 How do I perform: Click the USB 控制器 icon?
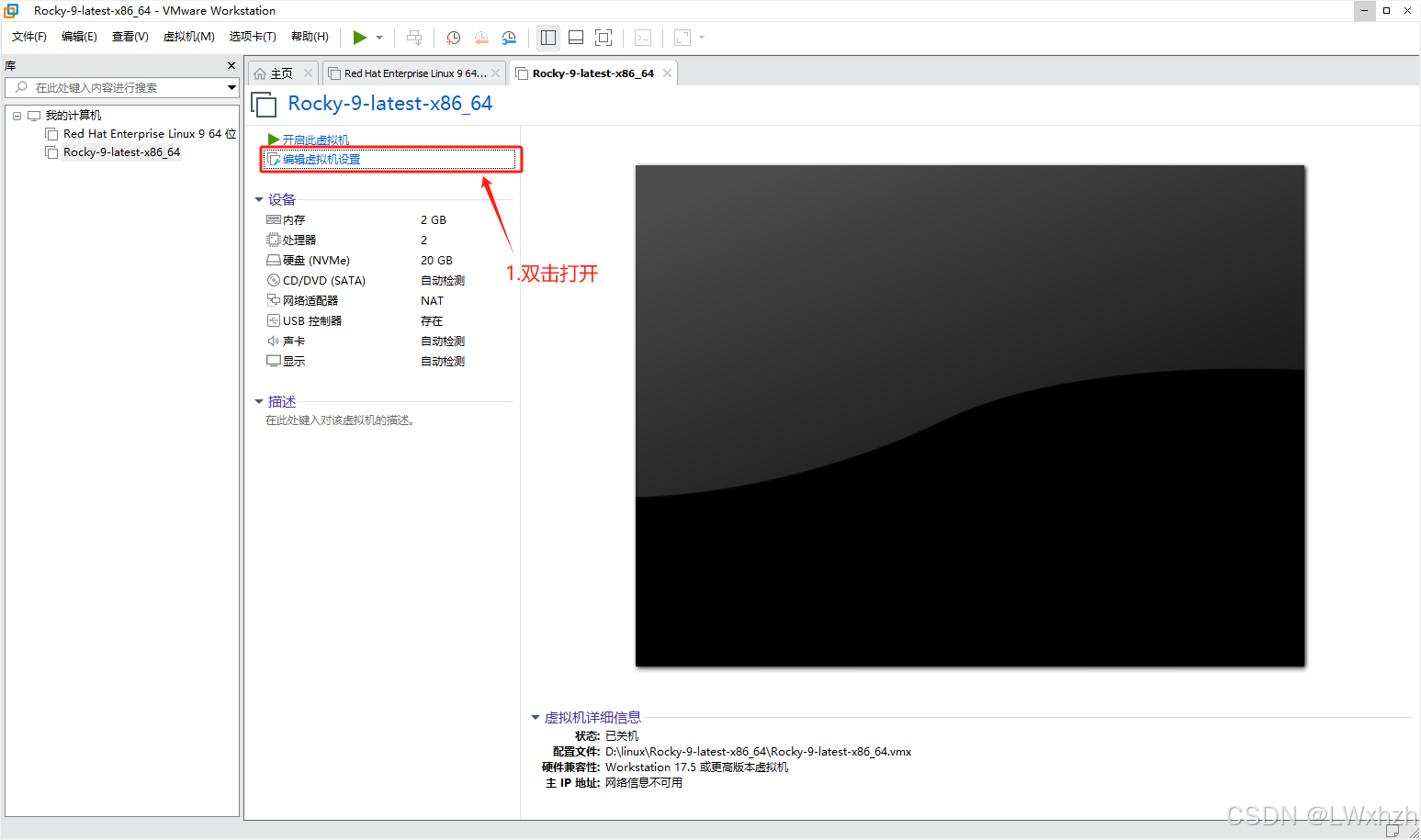273,320
